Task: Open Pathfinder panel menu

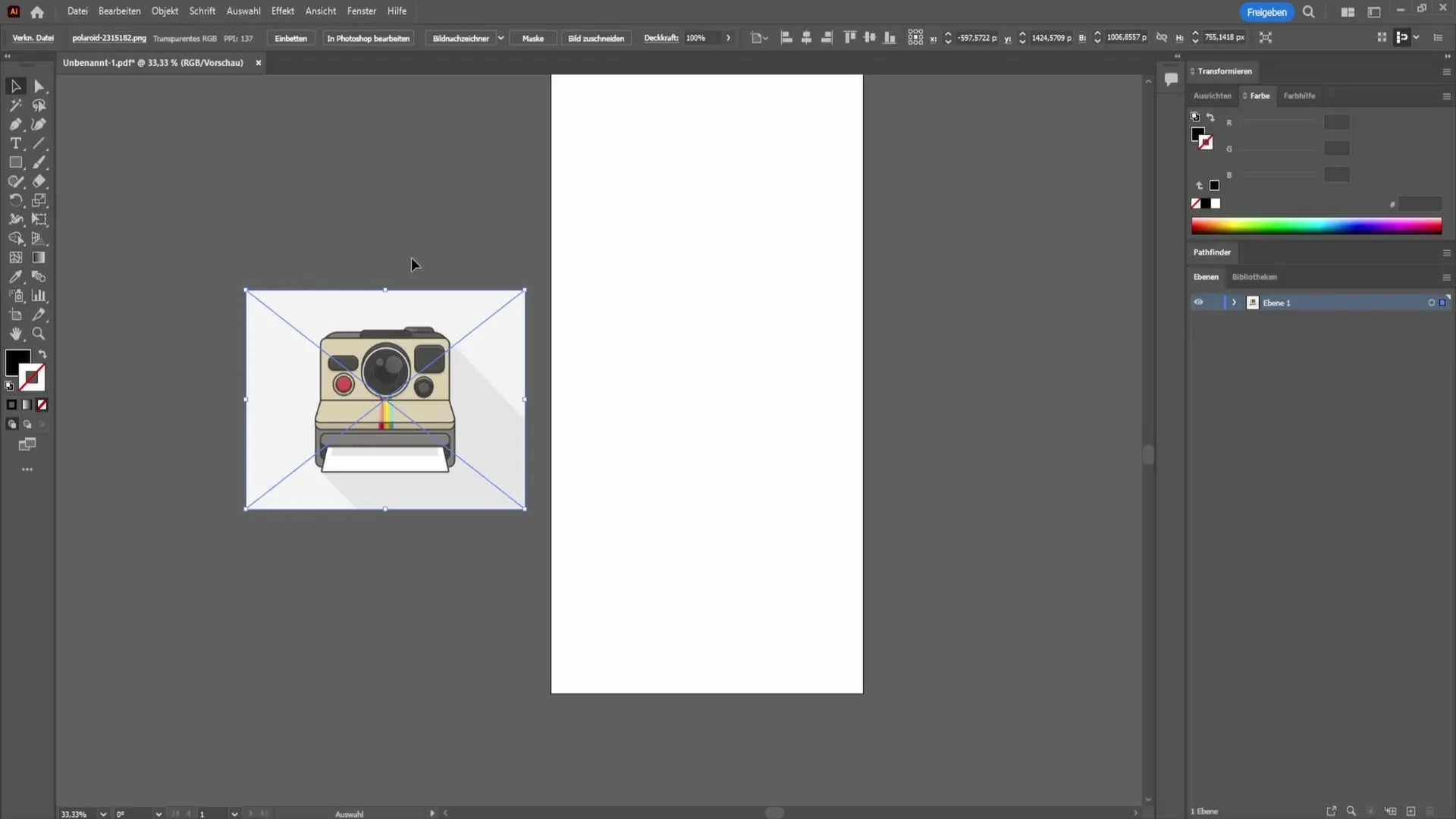Action: pyautogui.click(x=1446, y=253)
